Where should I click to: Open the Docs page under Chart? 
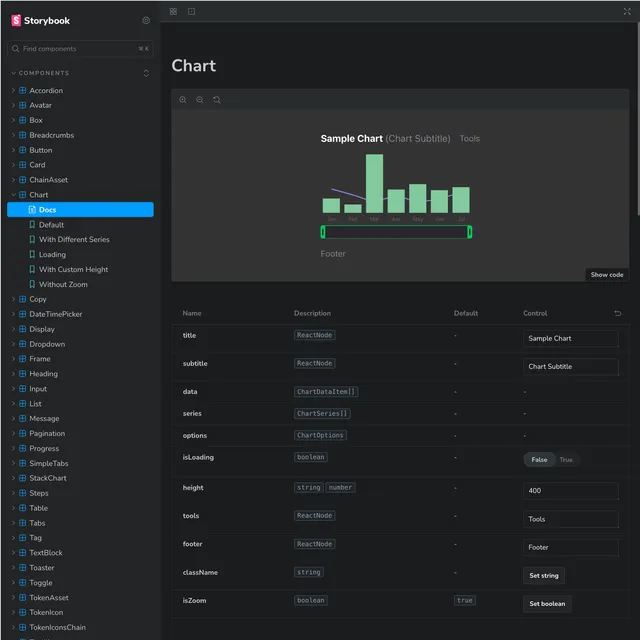(x=80, y=209)
